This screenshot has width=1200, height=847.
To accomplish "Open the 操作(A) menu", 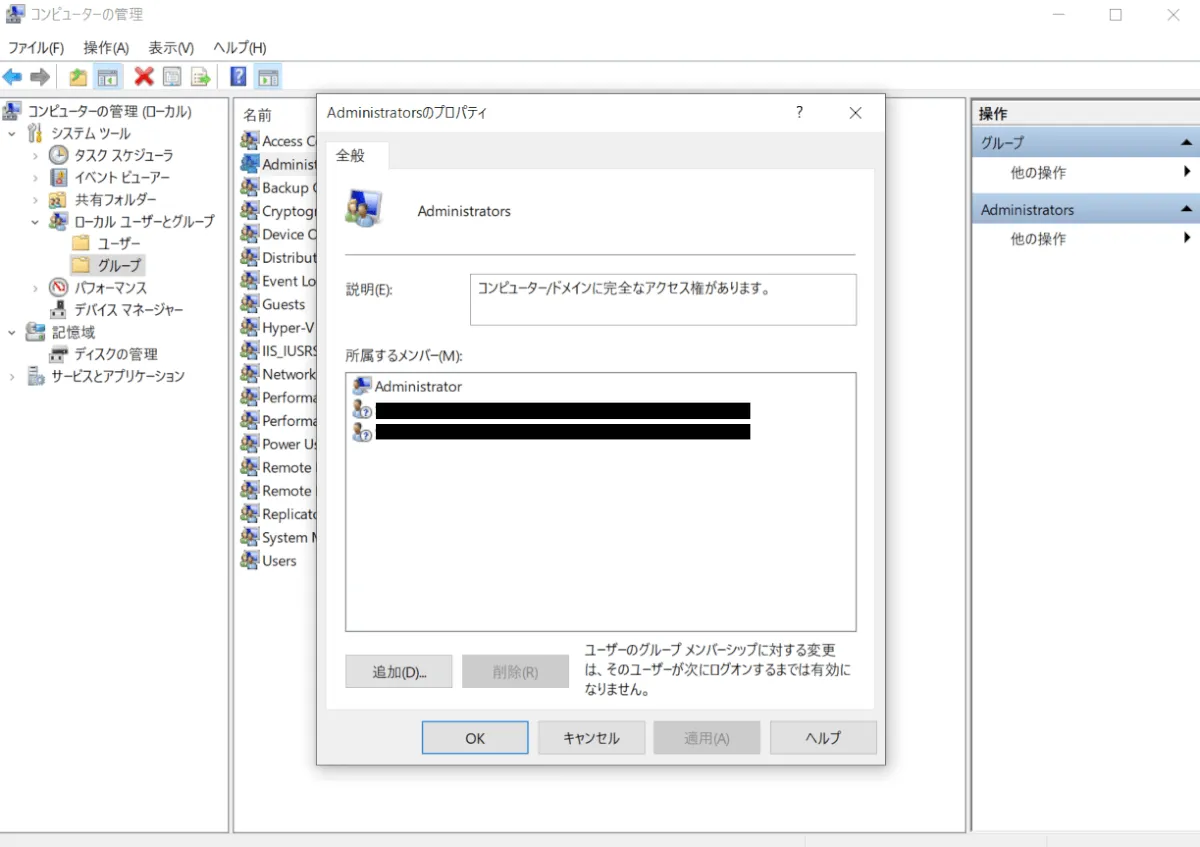I will pyautogui.click(x=106, y=47).
